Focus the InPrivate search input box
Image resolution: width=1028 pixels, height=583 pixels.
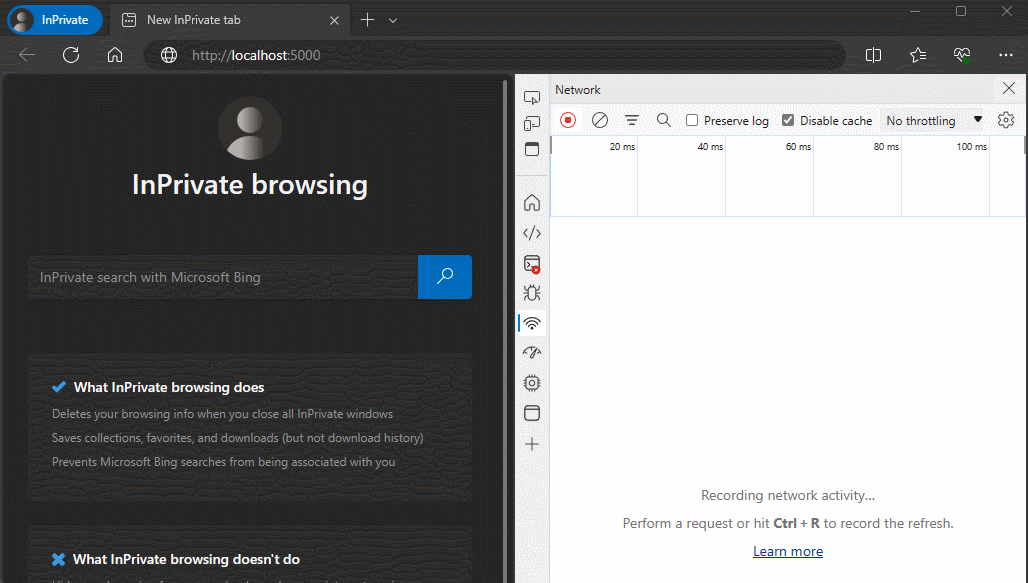click(x=222, y=277)
